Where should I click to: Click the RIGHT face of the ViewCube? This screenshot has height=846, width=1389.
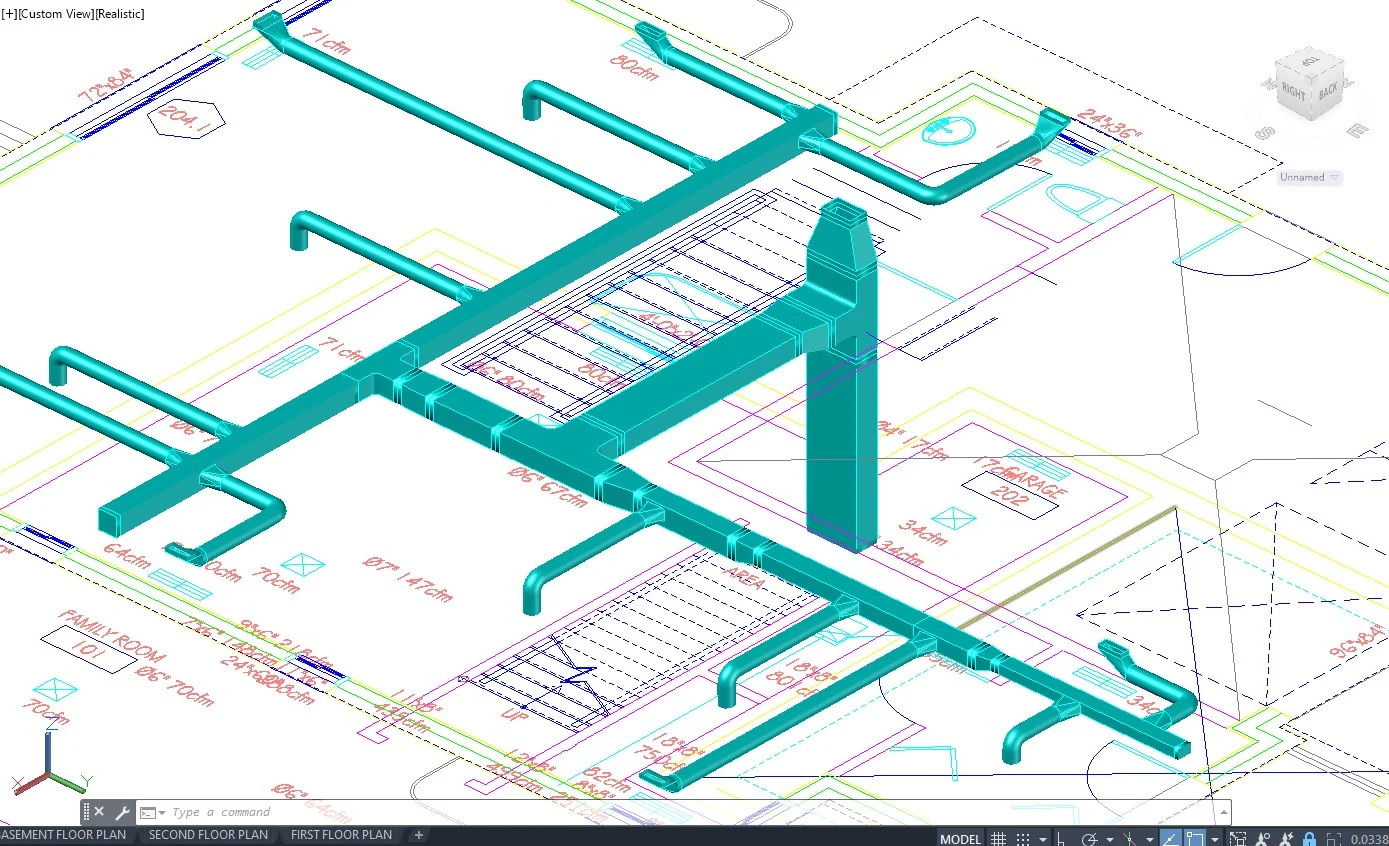pyautogui.click(x=1294, y=93)
